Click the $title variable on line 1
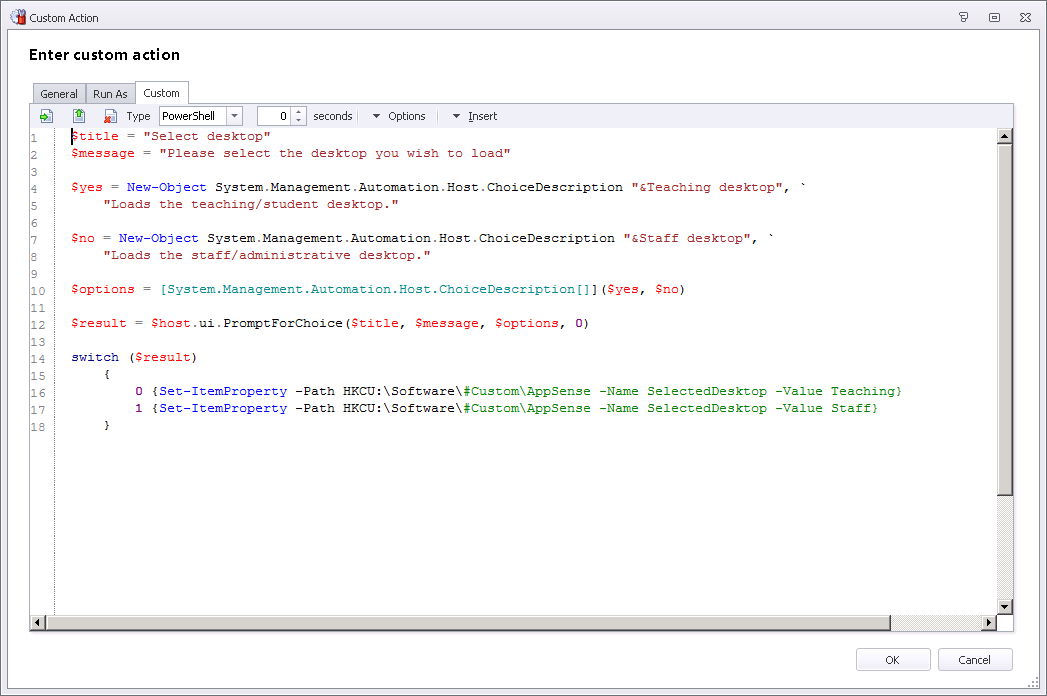Screen dimensions: 1047x696 point(95,136)
